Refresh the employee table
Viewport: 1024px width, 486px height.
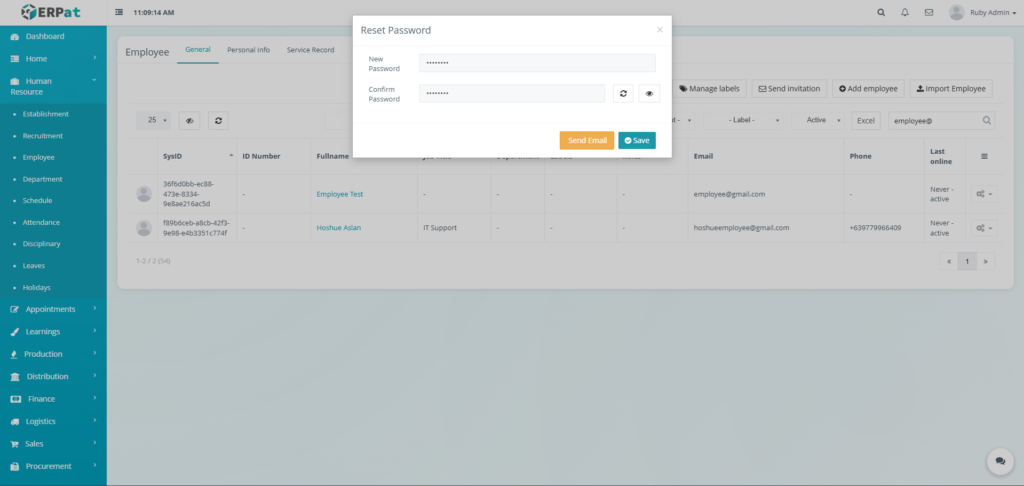[x=218, y=120]
